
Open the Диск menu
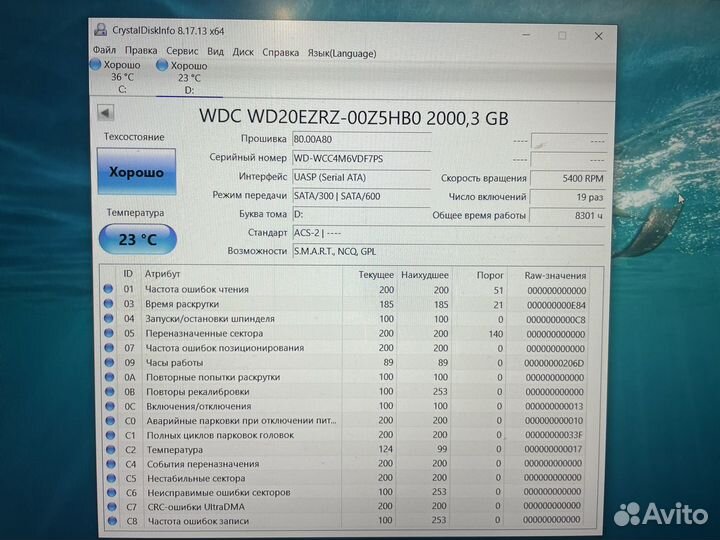(x=243, y=52)
